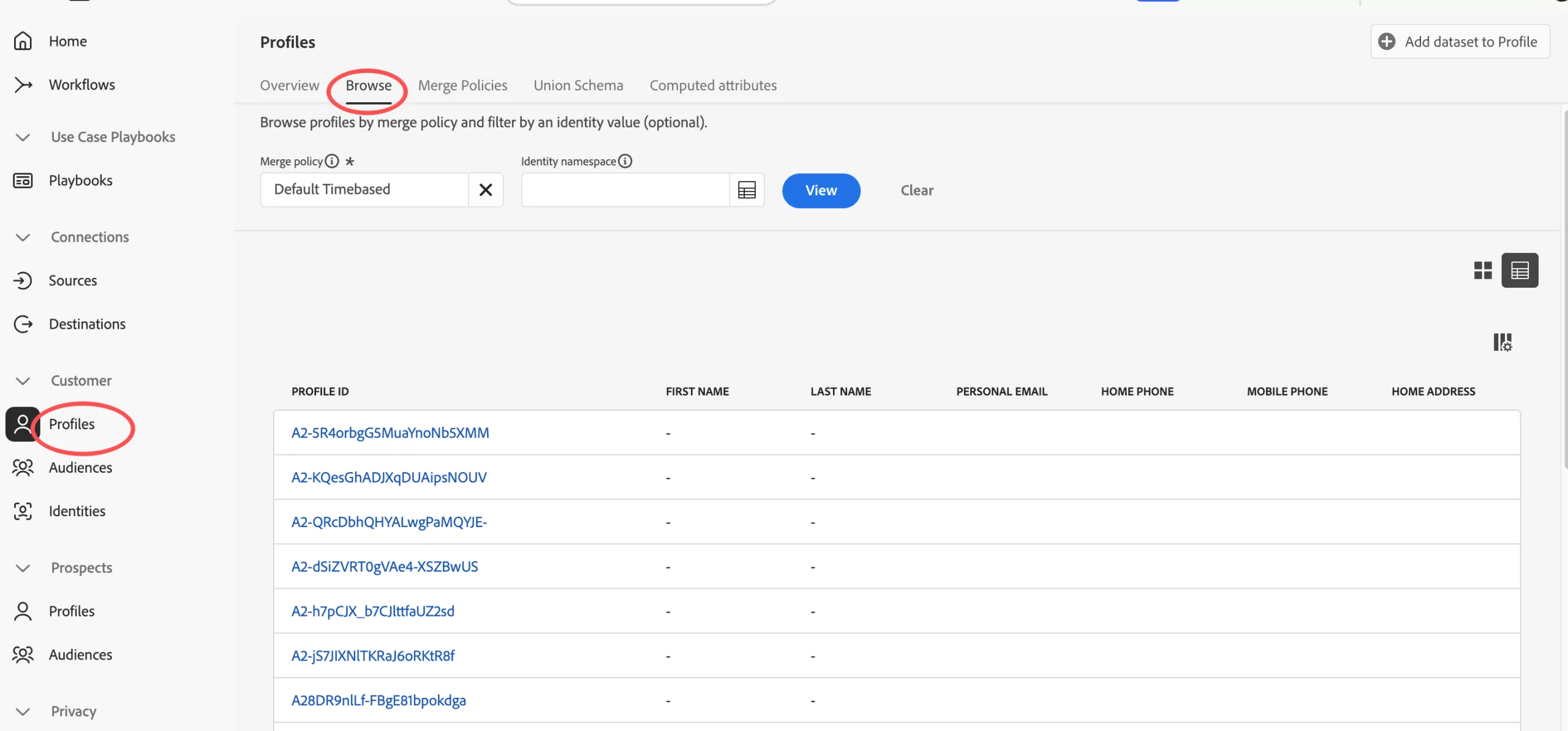Click the blue View button
Screen dimensions: 1568x731
point(821,190)
